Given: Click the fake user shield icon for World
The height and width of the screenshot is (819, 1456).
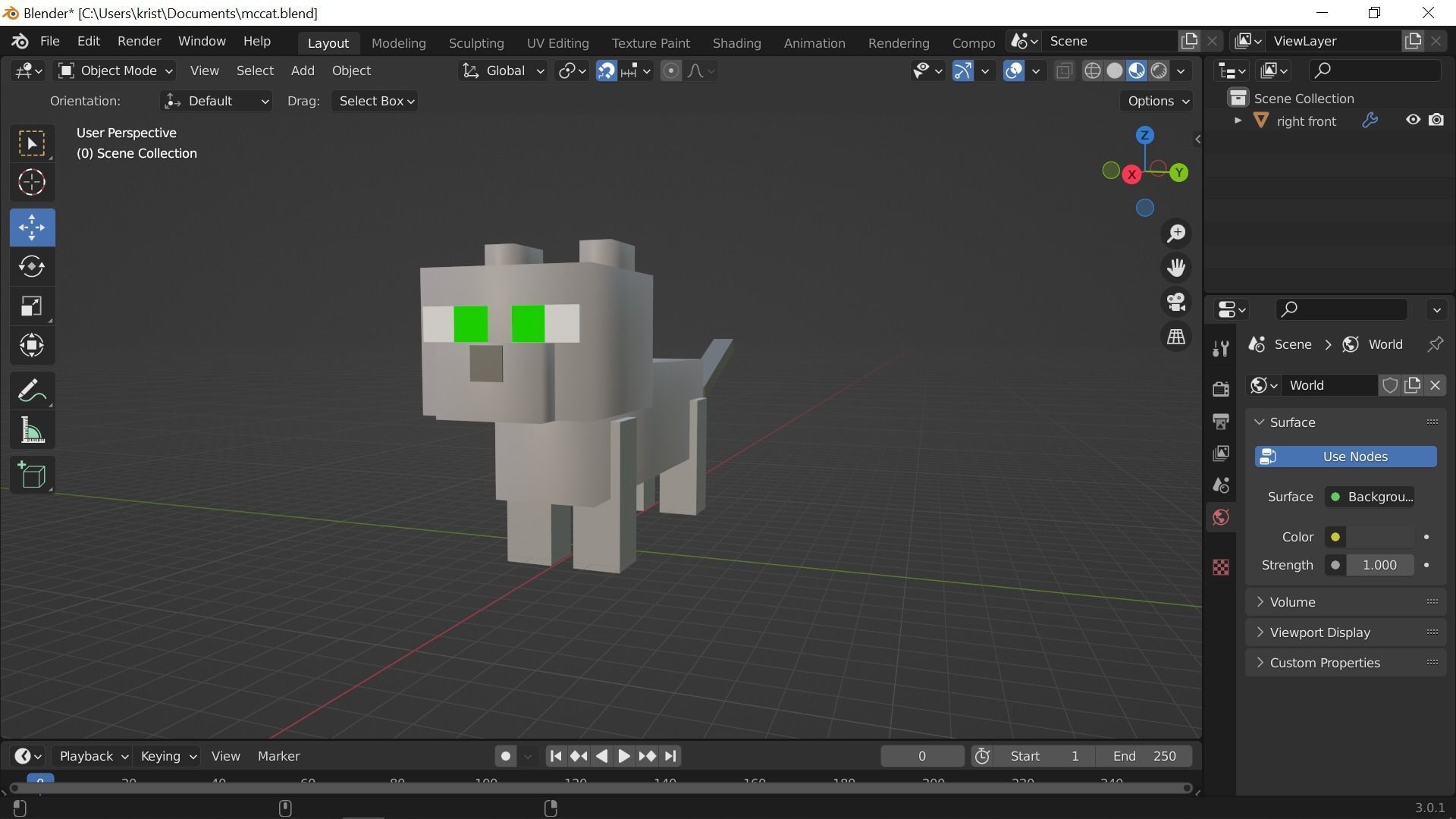Looking at the screenshot, I should (1389, 385).
